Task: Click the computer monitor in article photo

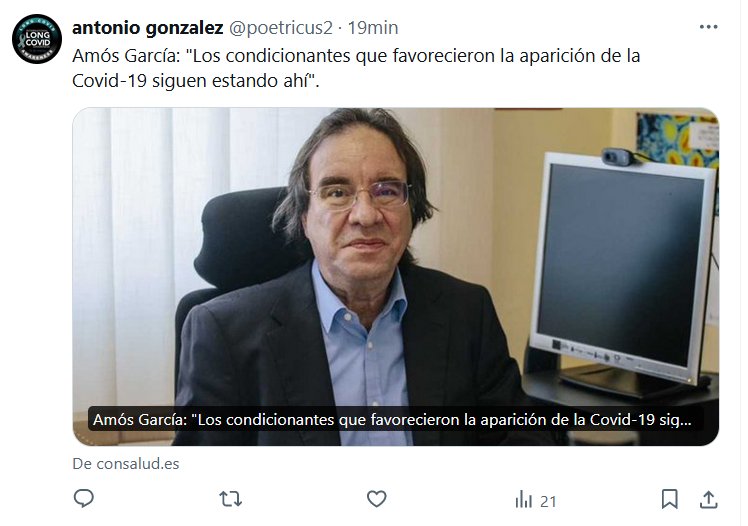Action: tap(623, 267)
